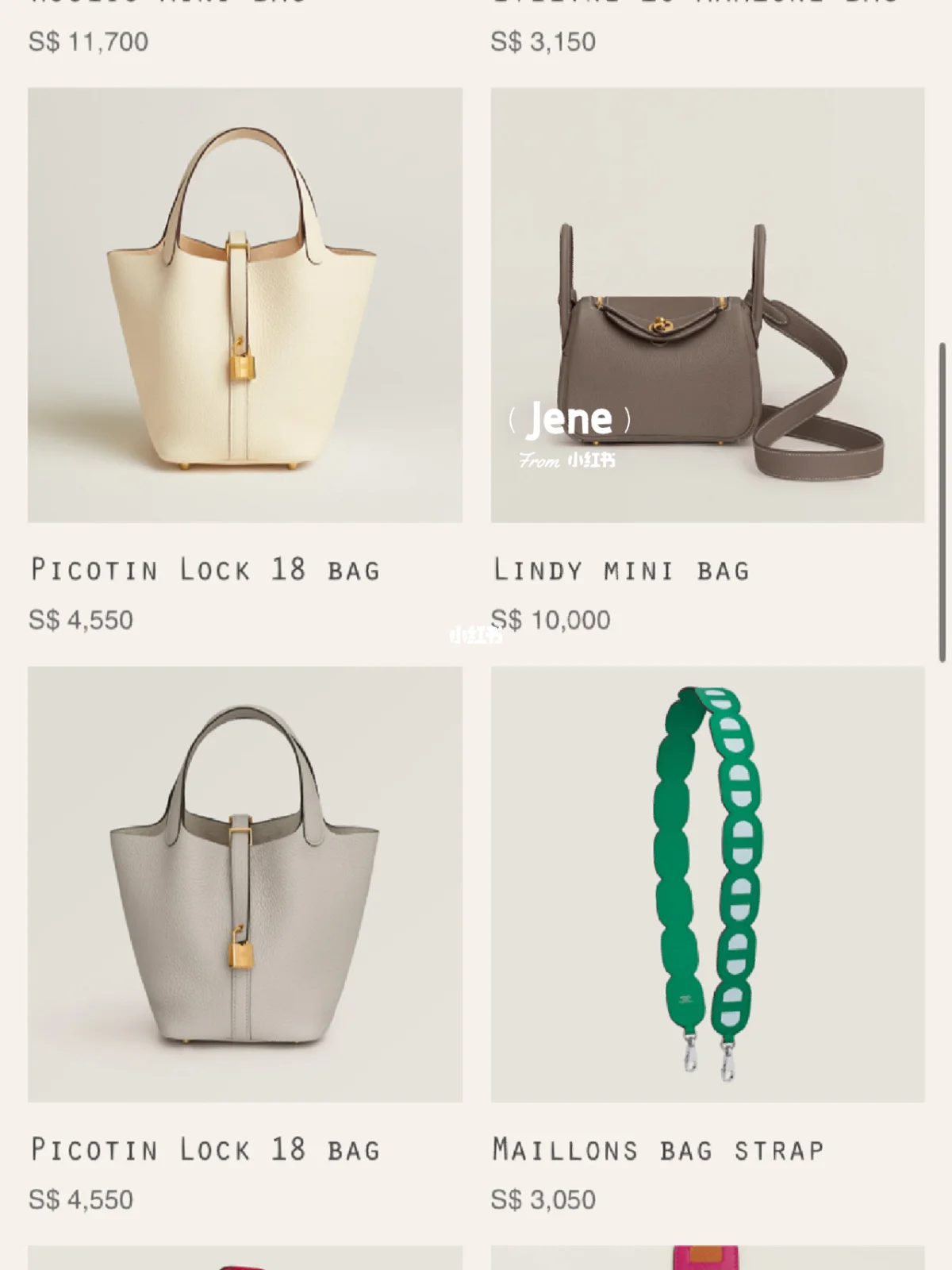Click the Maillons bag strap title
The width and height of the screenshot is (952, 1270).
coord(658,1149)
